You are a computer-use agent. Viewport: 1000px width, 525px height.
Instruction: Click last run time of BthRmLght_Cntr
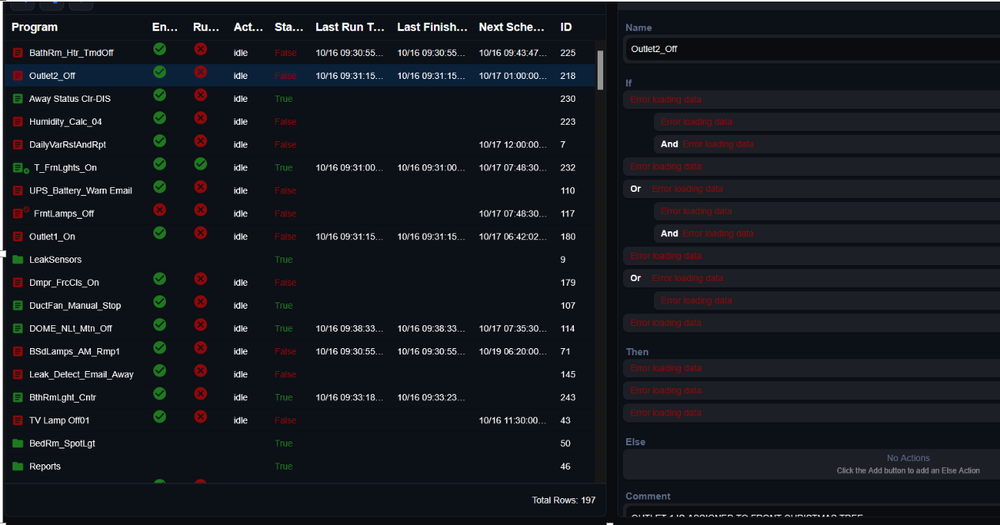tap(349, 397)
